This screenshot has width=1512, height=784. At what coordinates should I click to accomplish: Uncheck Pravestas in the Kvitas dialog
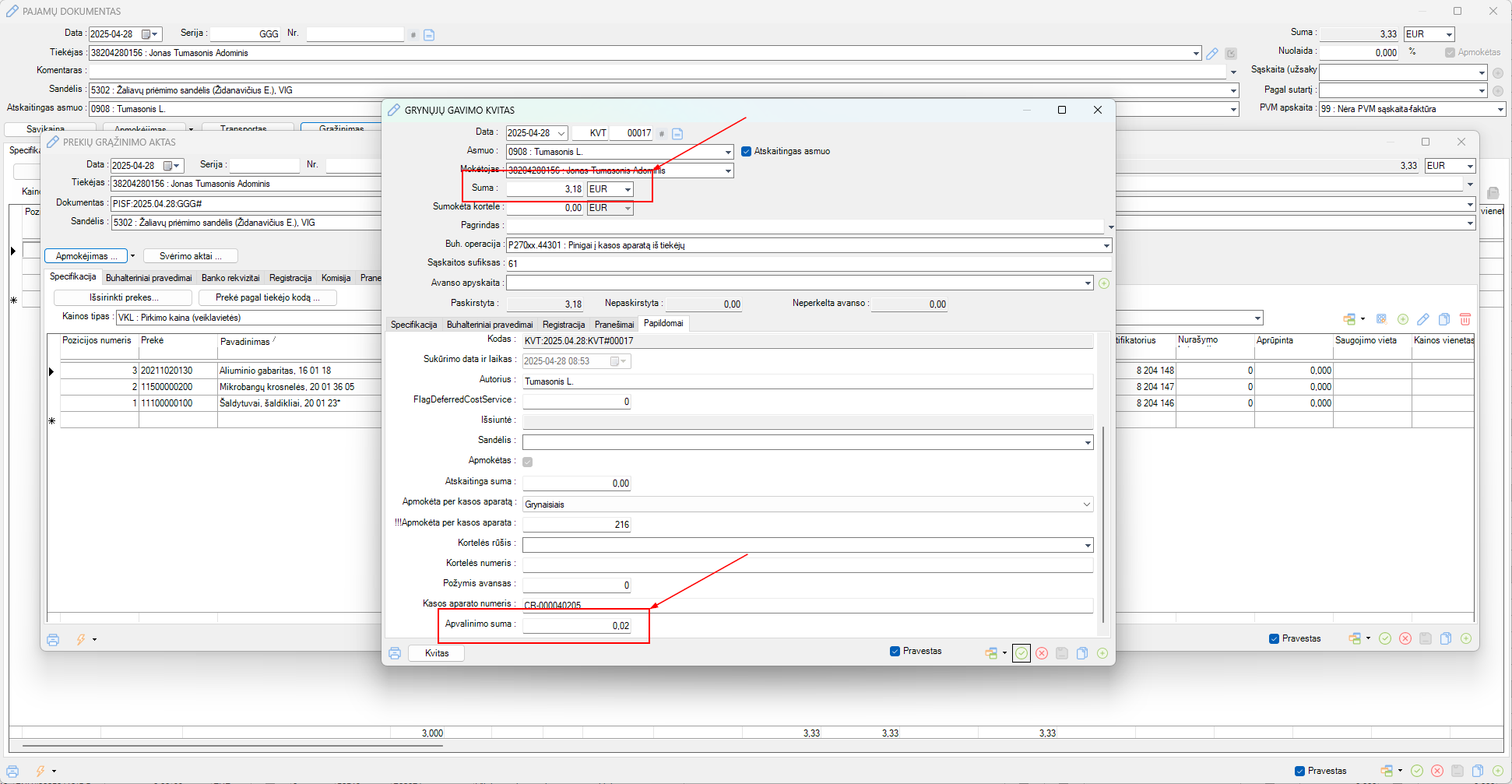895,652
